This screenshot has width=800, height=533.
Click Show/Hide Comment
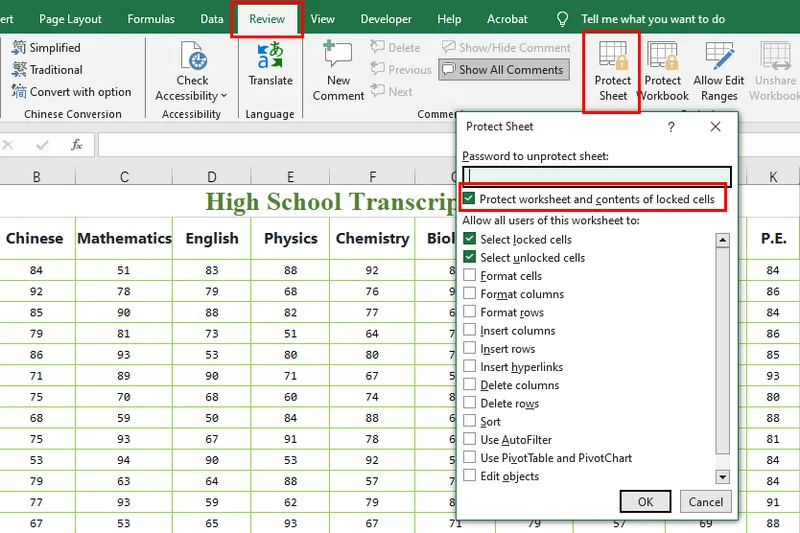[x=506, y=47]
